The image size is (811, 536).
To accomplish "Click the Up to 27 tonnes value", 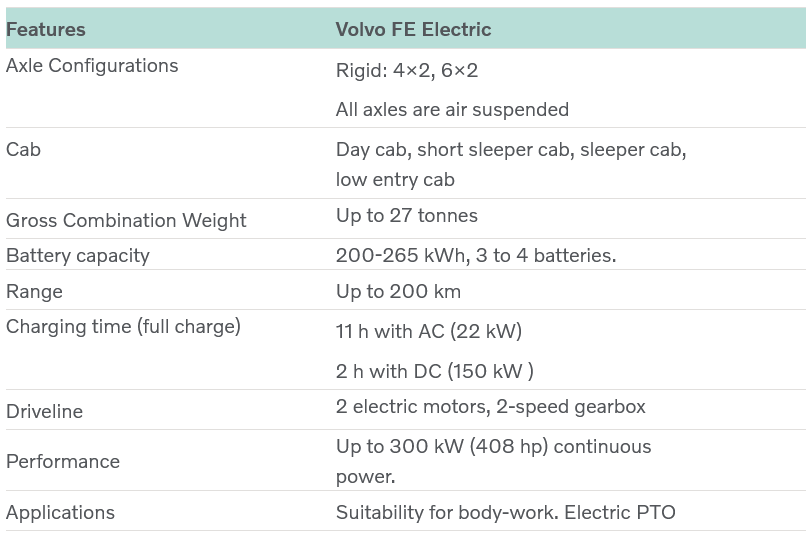I will point(407,215).
